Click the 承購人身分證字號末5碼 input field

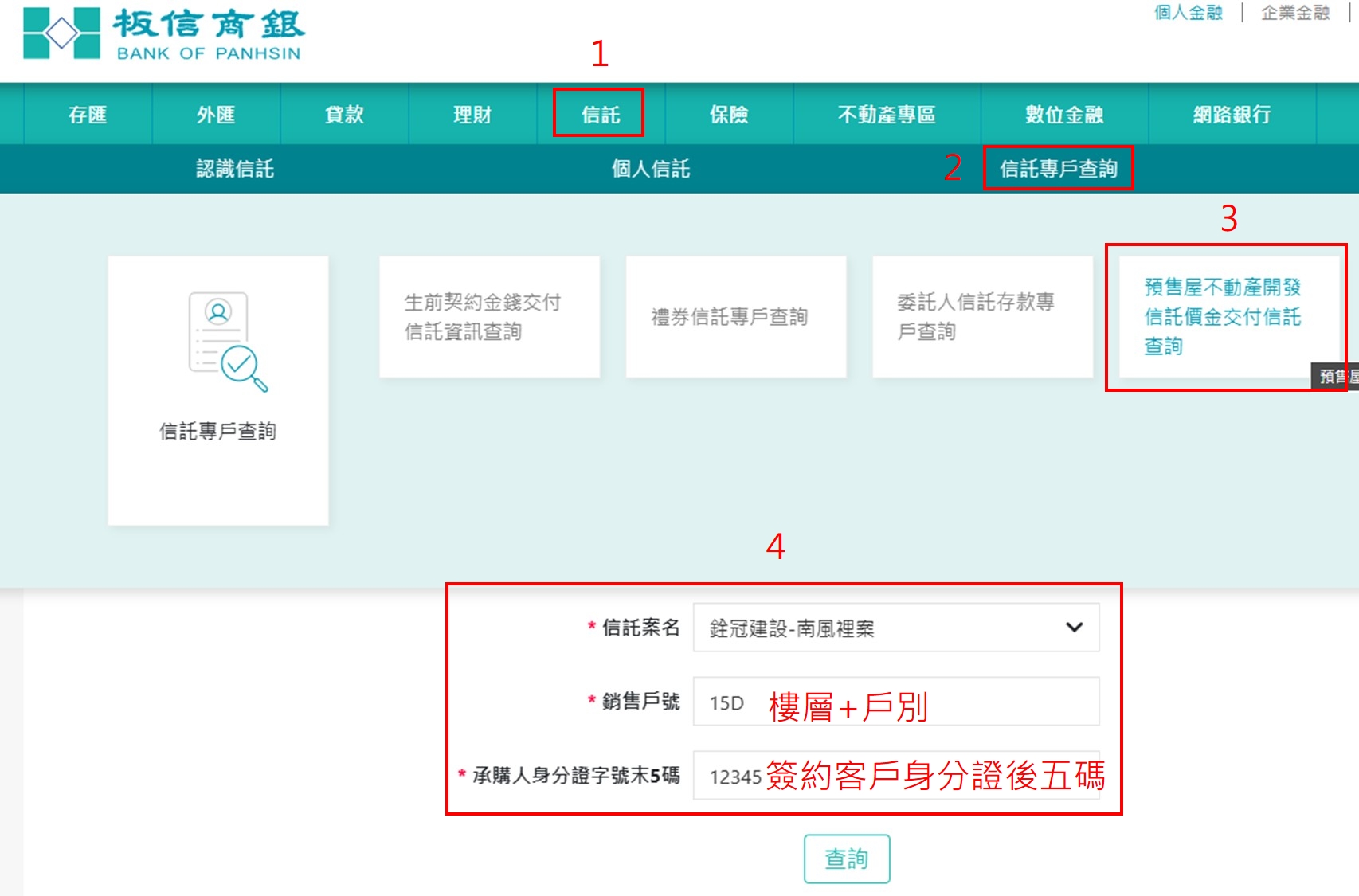click(896, 775)
